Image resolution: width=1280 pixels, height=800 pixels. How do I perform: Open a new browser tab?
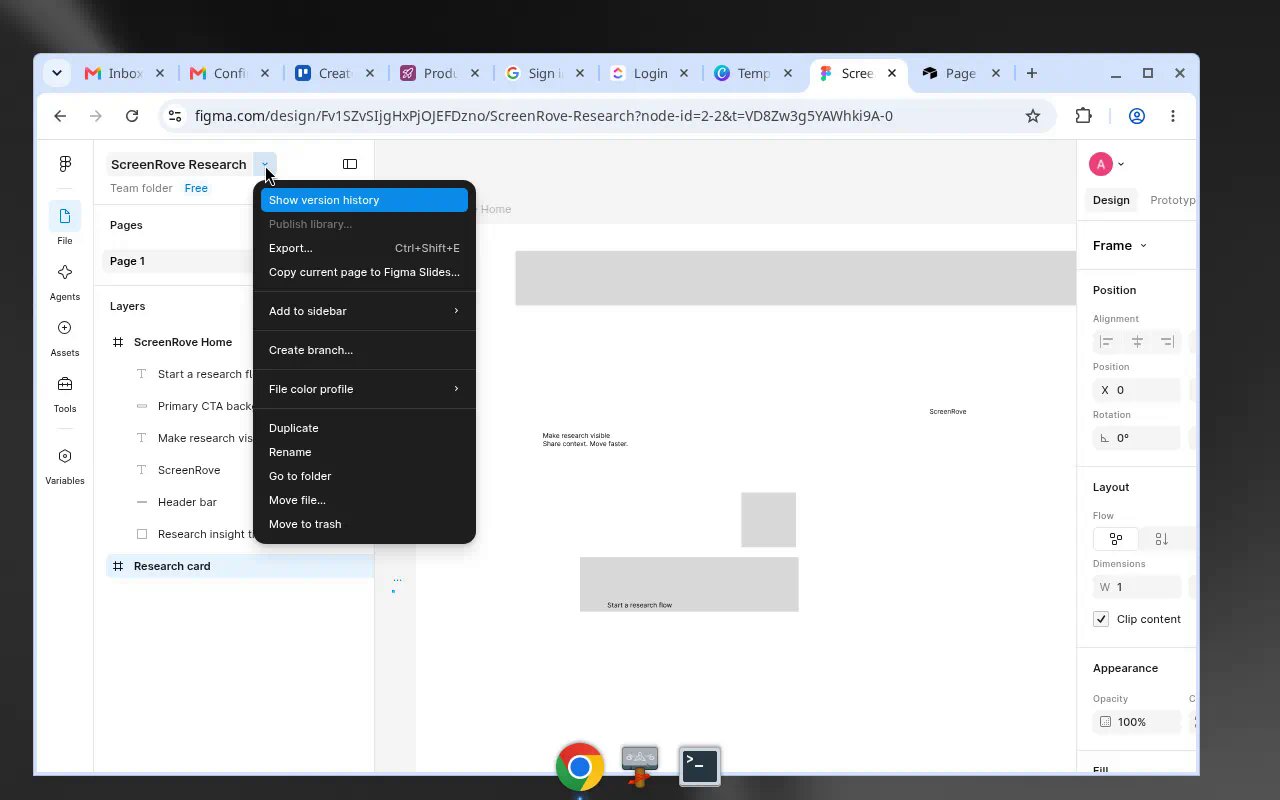tap(1032, 73)
